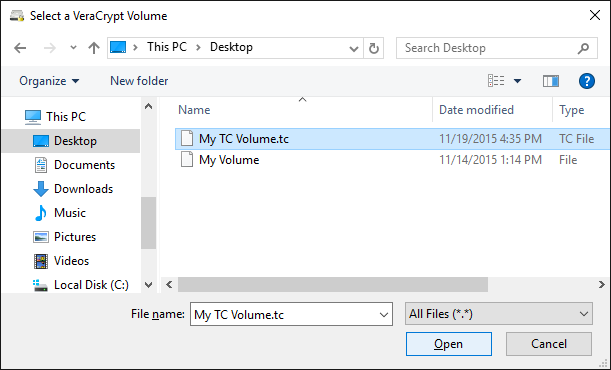Click the change view layout icon

click(x=496, y=81)
